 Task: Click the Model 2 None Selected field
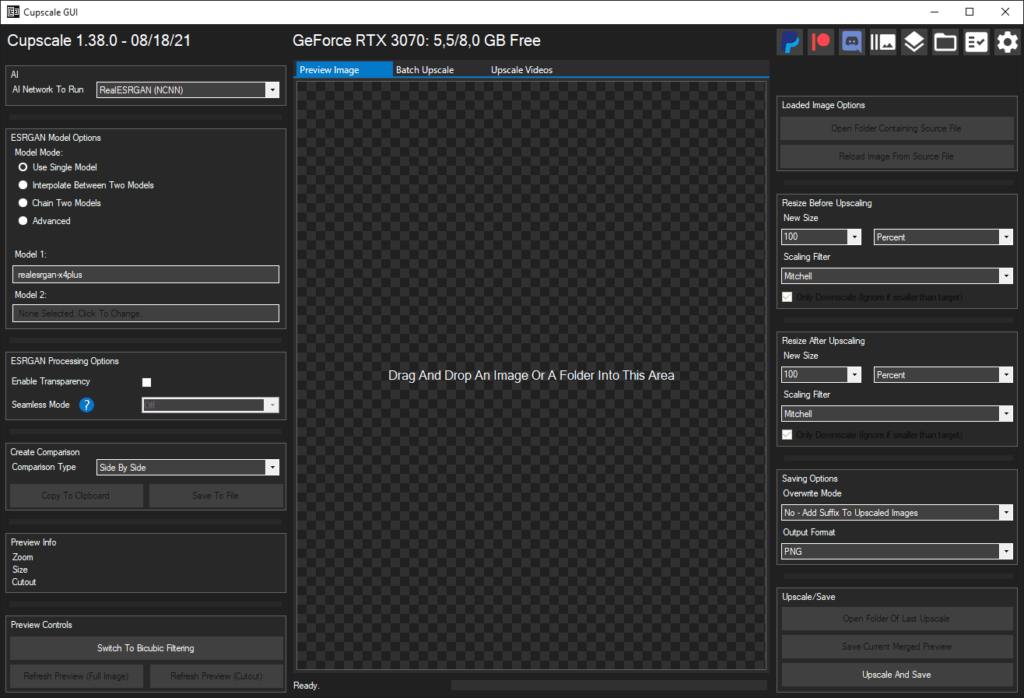pyautogui.click(x=146, y=313)
